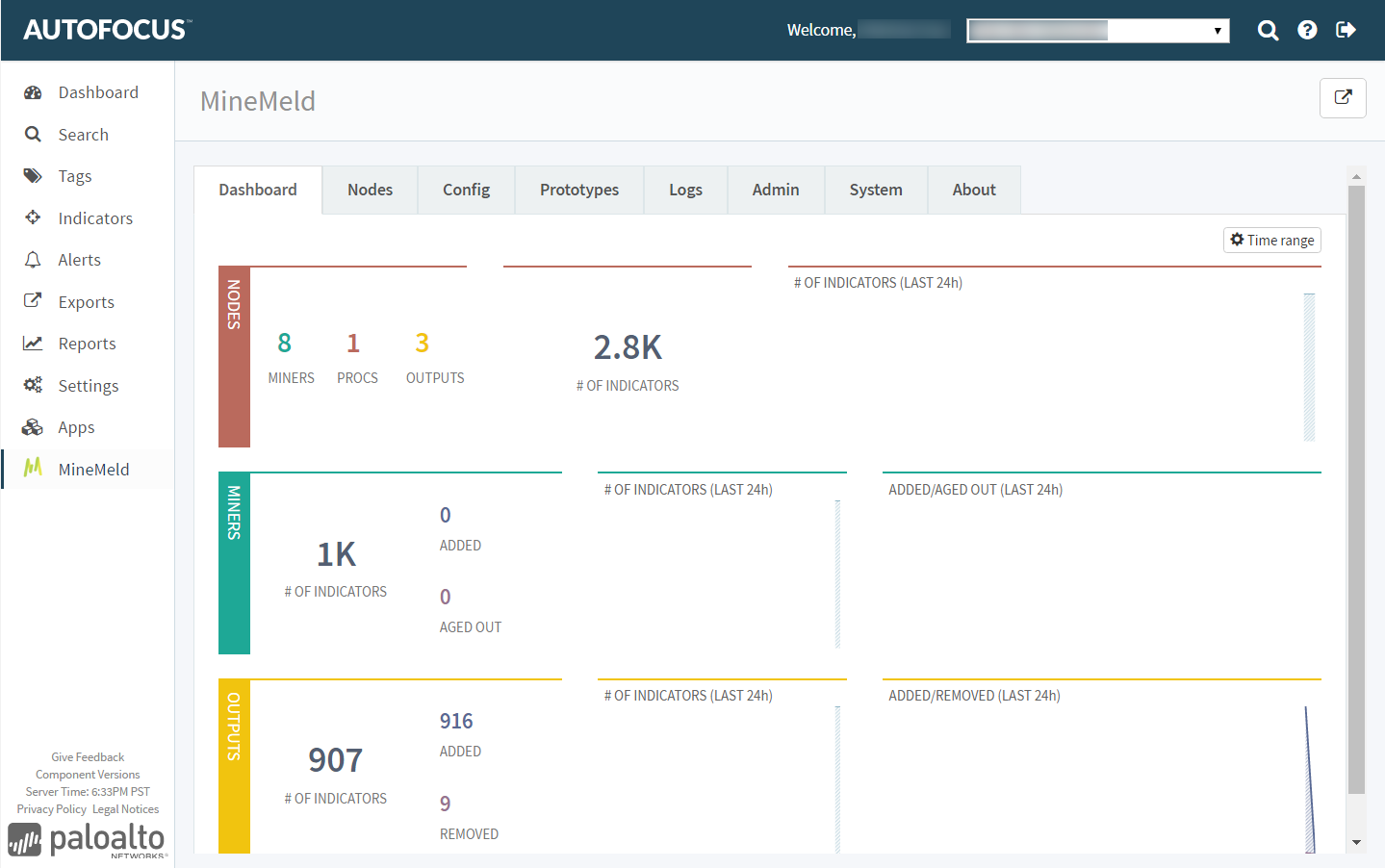The height and width of the screenshot is (868, 1385).
Task: Click the MINERS count number 8
Action: point(284,344)
